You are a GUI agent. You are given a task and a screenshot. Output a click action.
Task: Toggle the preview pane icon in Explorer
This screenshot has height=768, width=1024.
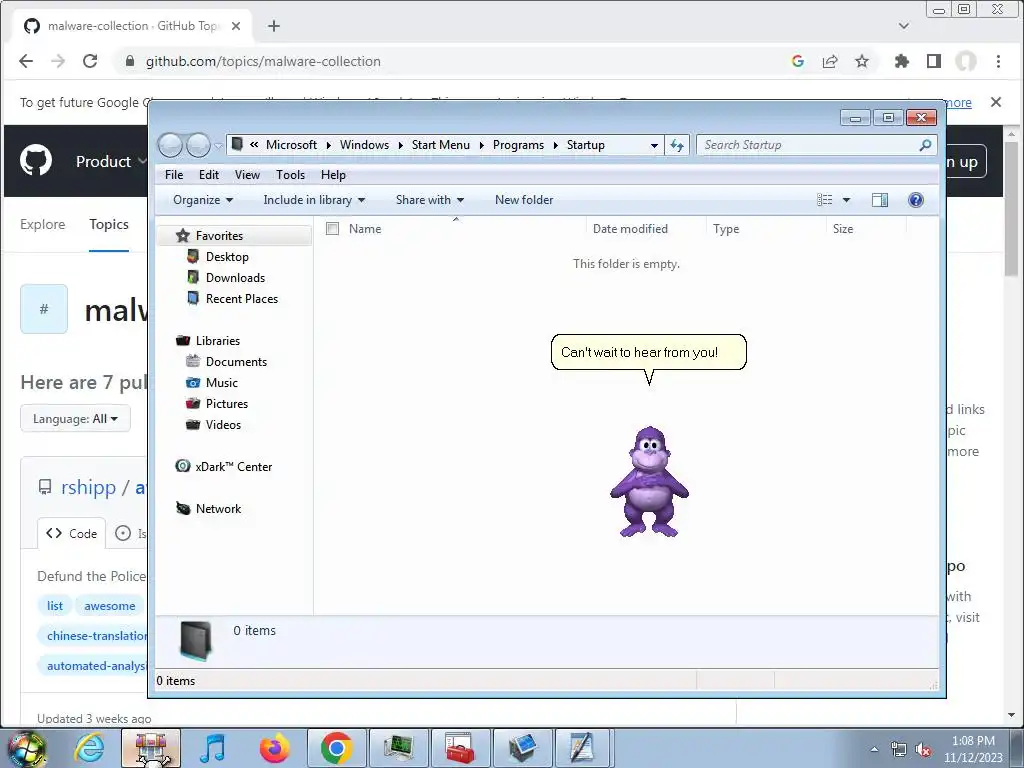point(880,200)
